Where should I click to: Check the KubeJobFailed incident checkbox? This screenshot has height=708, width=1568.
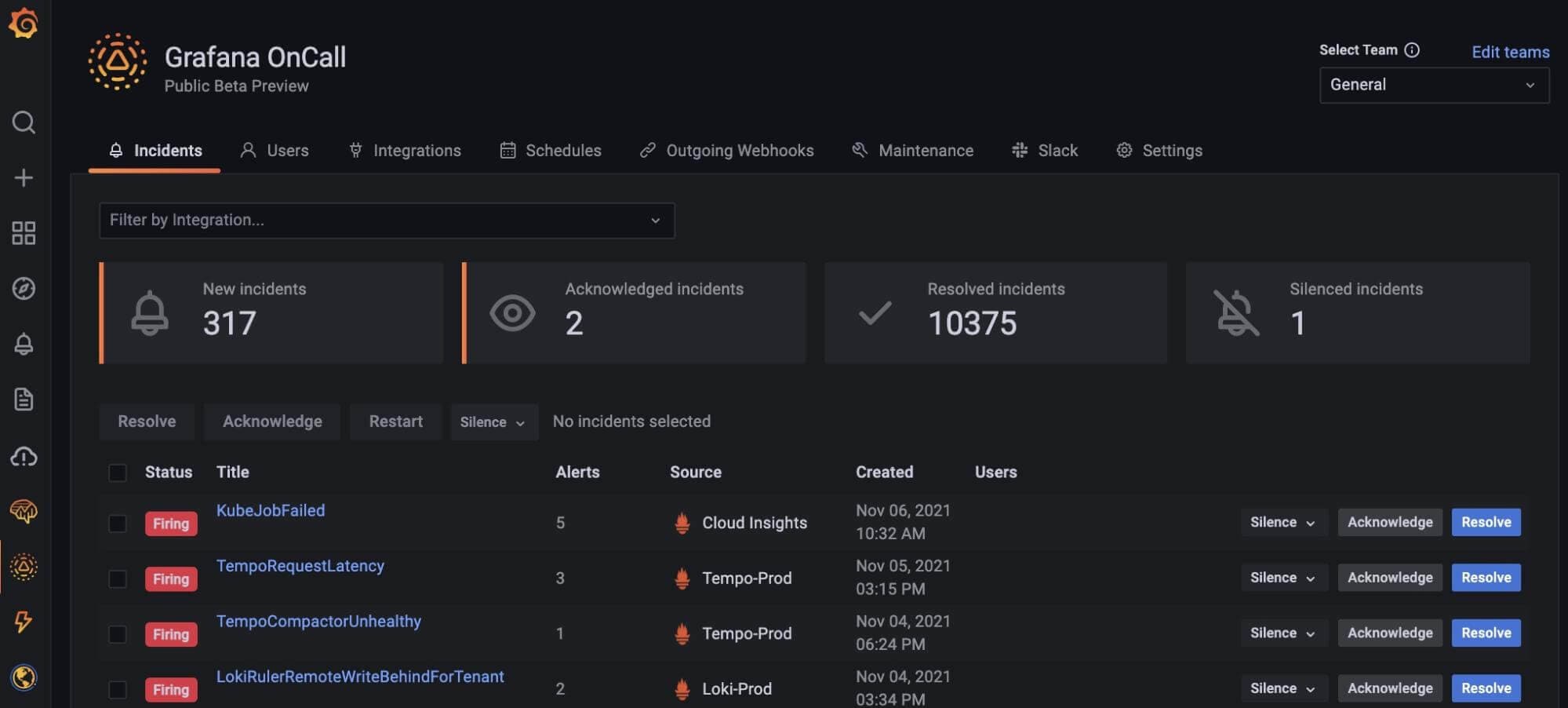(x=118, y=524)
